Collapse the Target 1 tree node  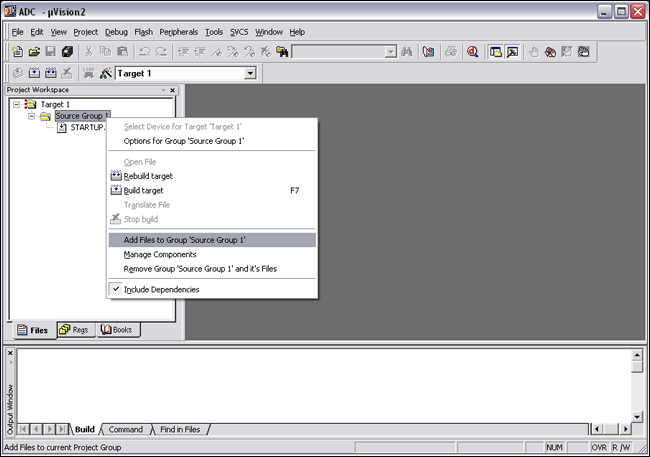17,104
